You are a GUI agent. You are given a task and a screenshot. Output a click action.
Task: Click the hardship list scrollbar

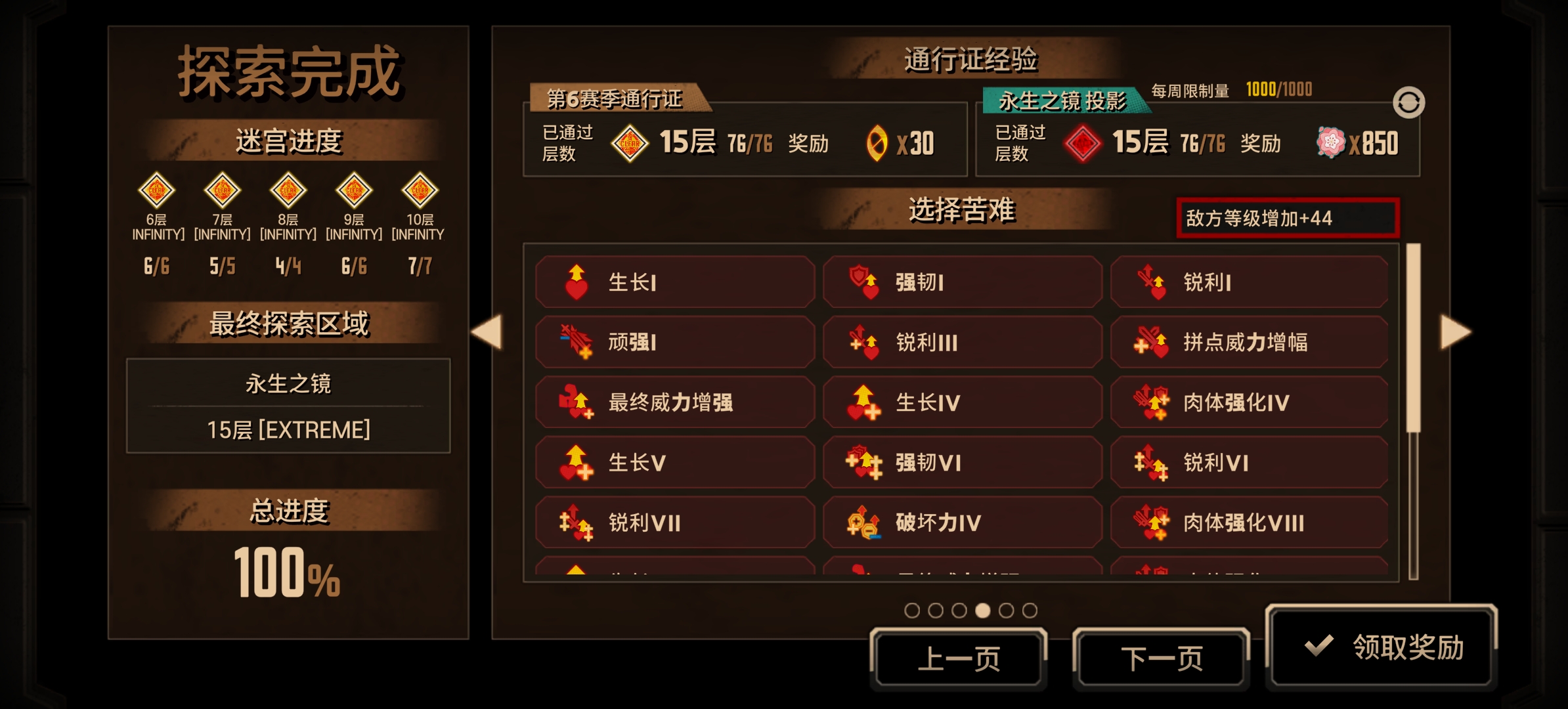[1413, 411]
